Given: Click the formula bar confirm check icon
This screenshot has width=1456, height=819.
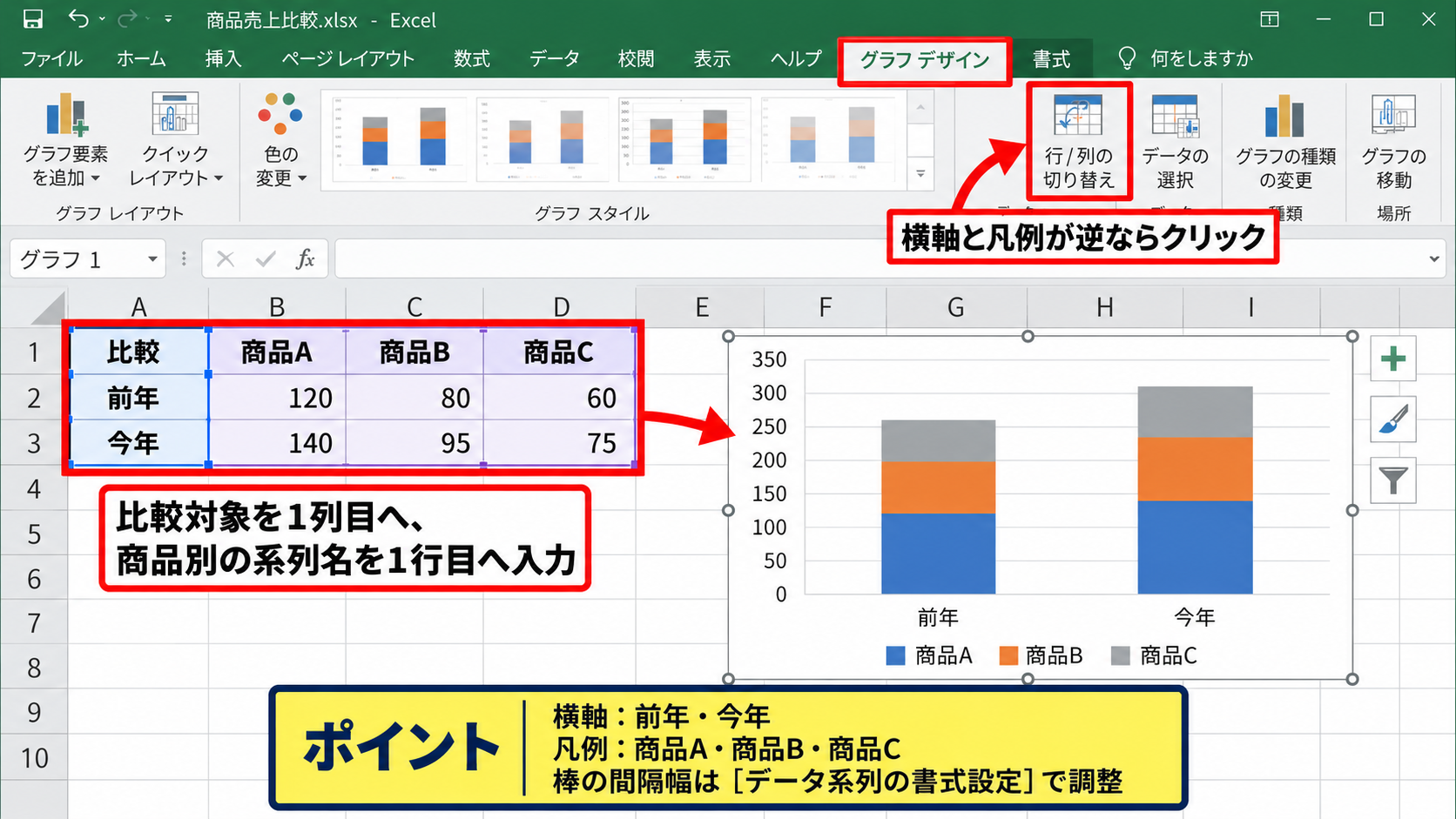Looking at the screenshot, I should [x=266, y=258].
